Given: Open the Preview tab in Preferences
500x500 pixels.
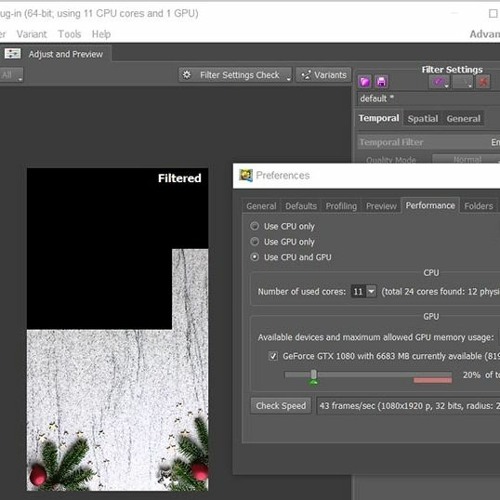Looking at the screenshot, I should 381,206.
